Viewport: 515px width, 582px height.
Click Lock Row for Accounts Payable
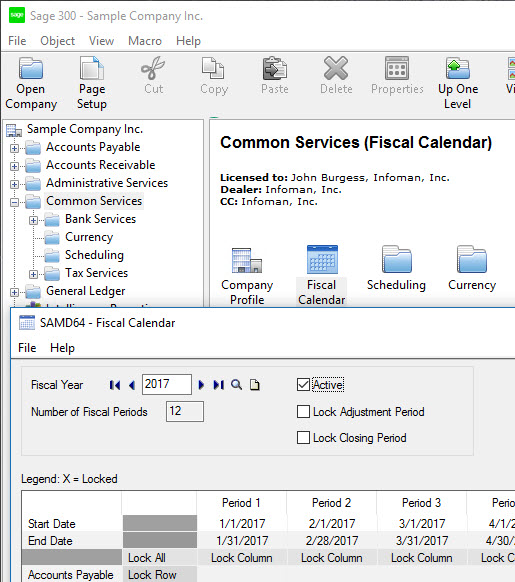click(x=160, y=575)
